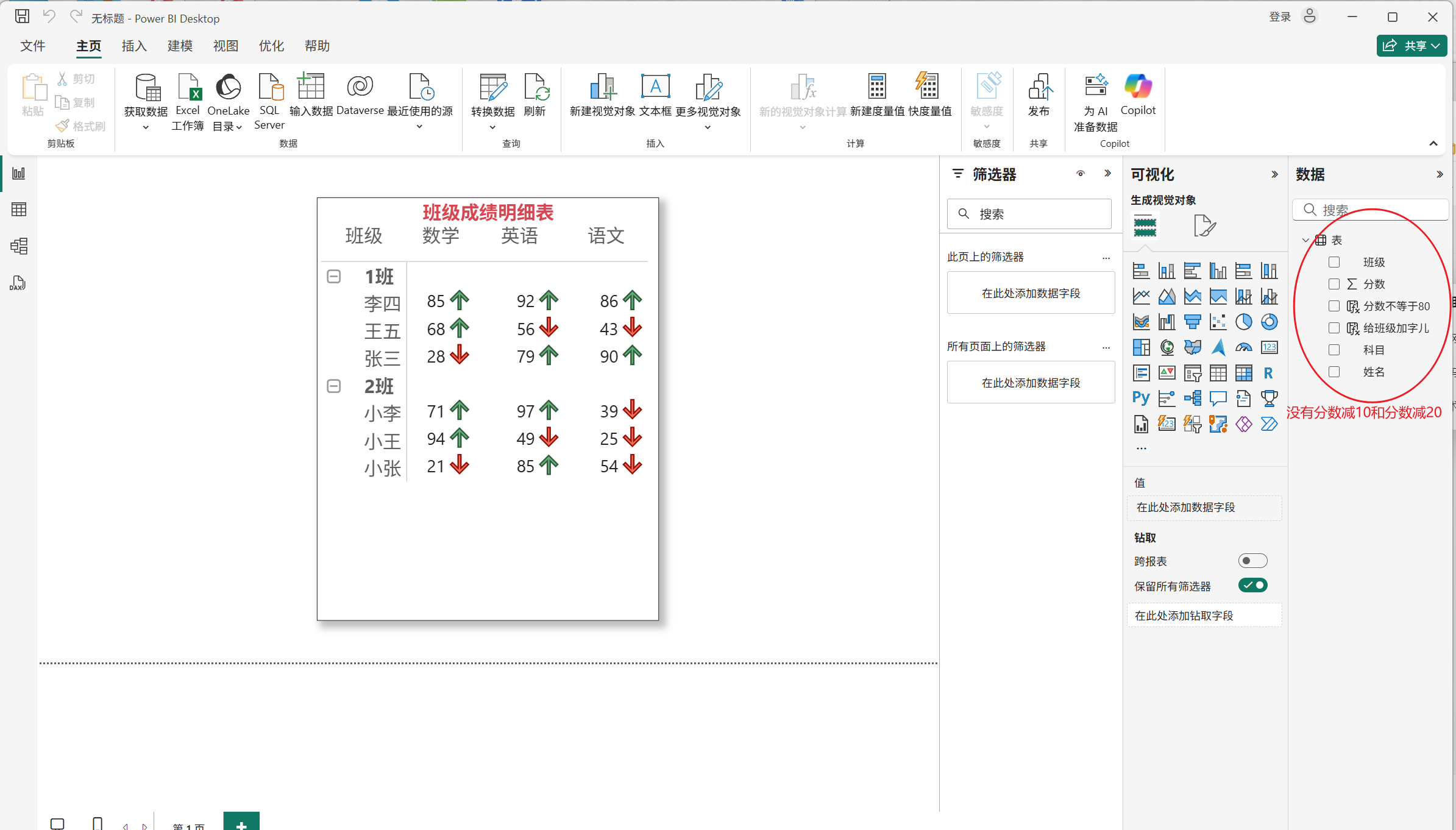The height and width of the screenshot is (830, 1456).
Task: Open the 文件 menu
Action: 33,46
